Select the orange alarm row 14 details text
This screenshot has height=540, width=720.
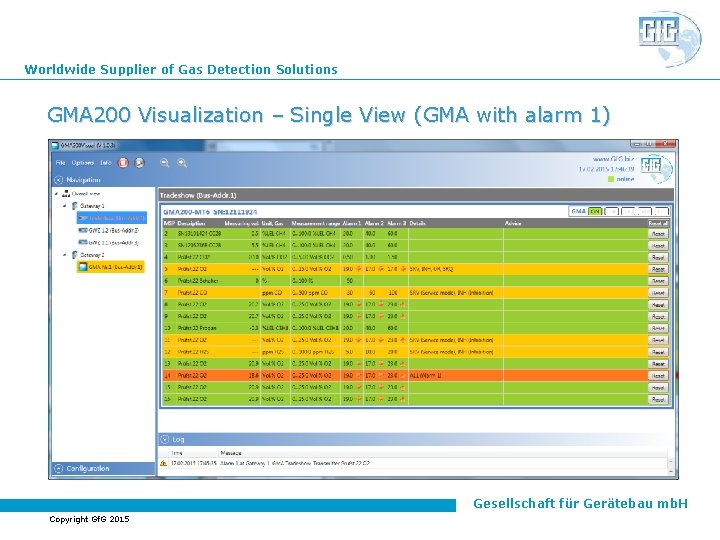(x=425, y=376)
